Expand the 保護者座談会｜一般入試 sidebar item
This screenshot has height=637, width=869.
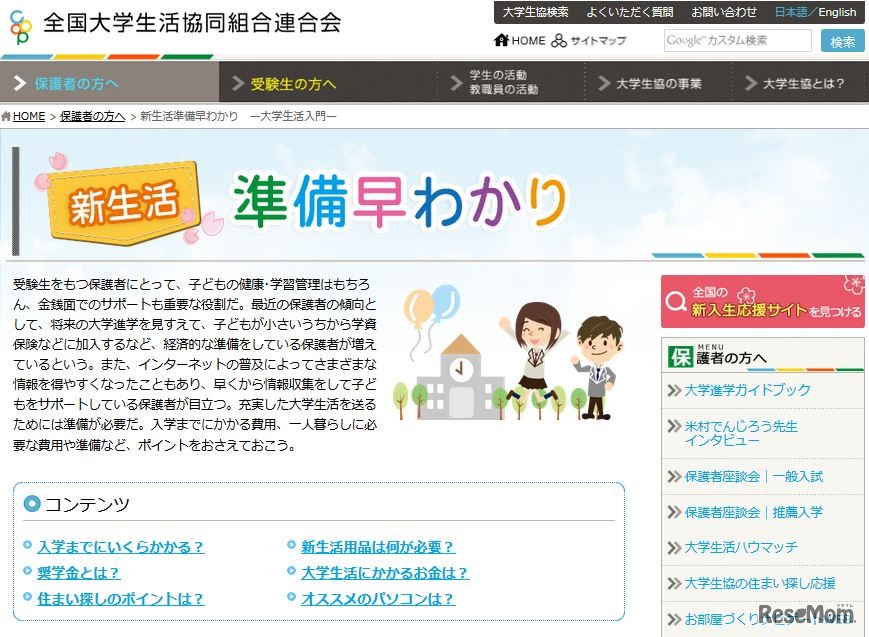coord(752,478)
